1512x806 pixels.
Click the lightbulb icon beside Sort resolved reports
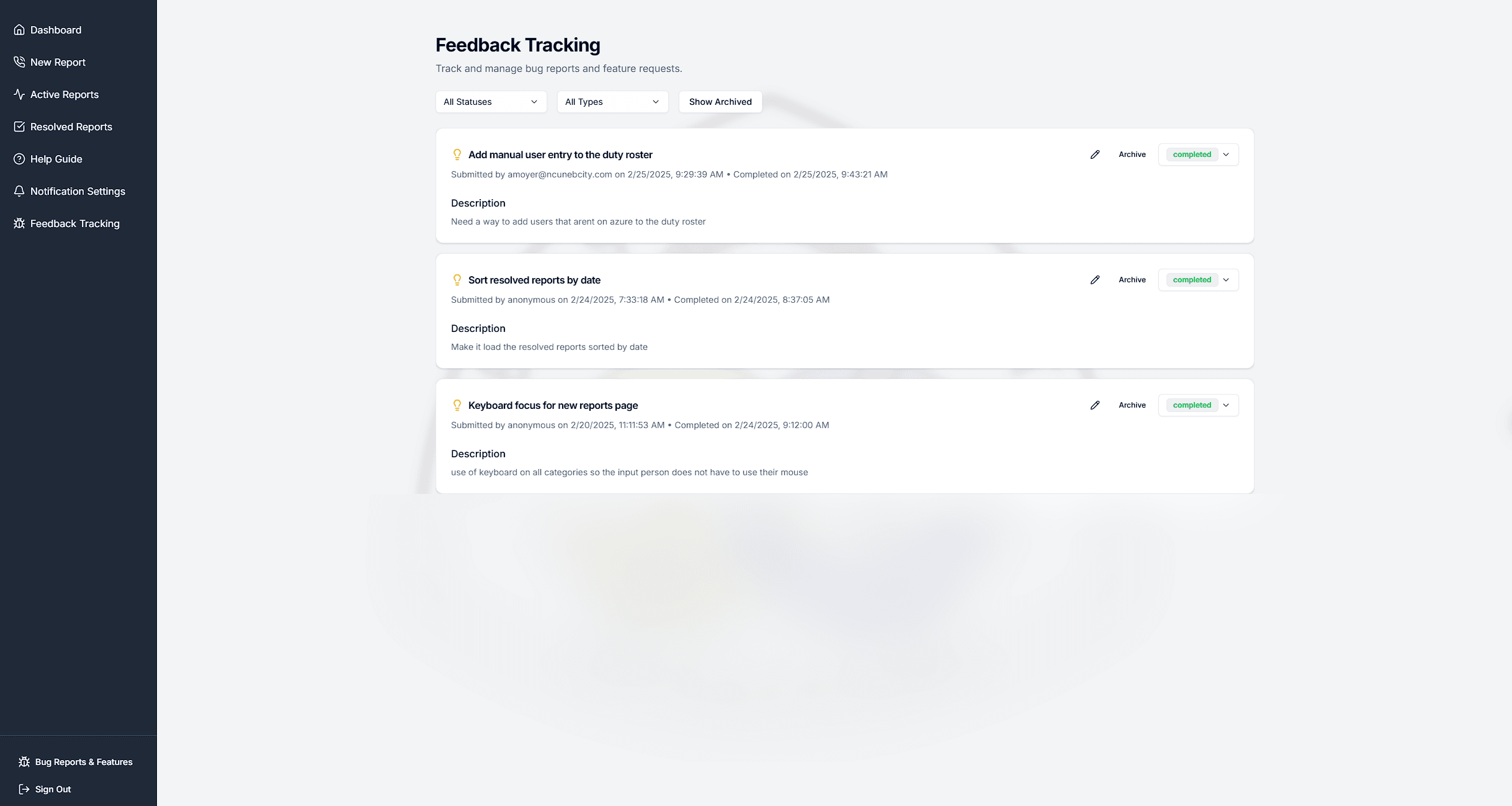[x=457, y=280]
